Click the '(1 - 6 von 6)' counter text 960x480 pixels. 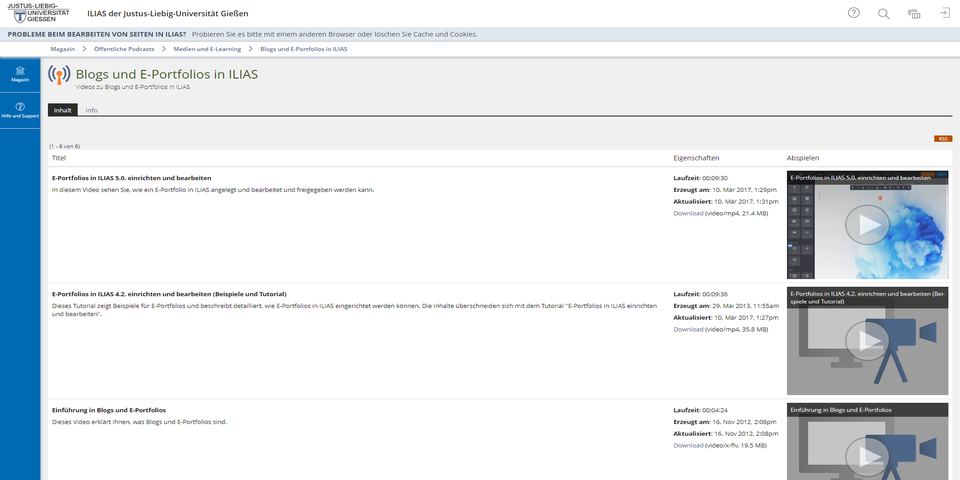pos(64,146)
